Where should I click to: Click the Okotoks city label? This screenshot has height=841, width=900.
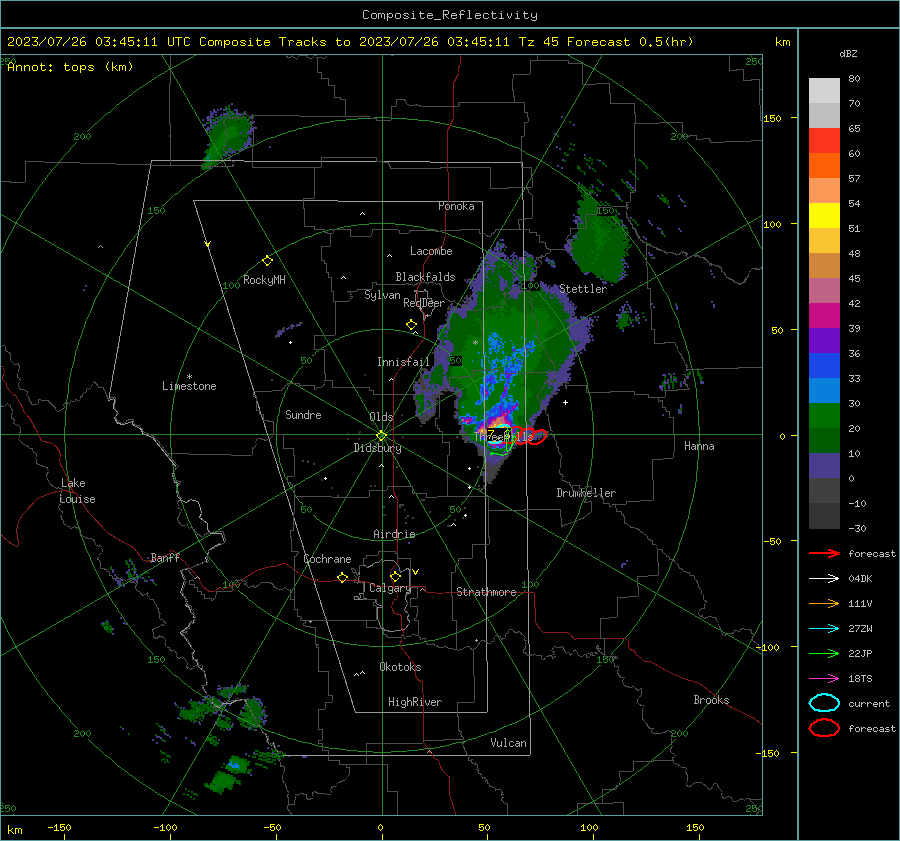pyautogui.click(x=400, y=667)
